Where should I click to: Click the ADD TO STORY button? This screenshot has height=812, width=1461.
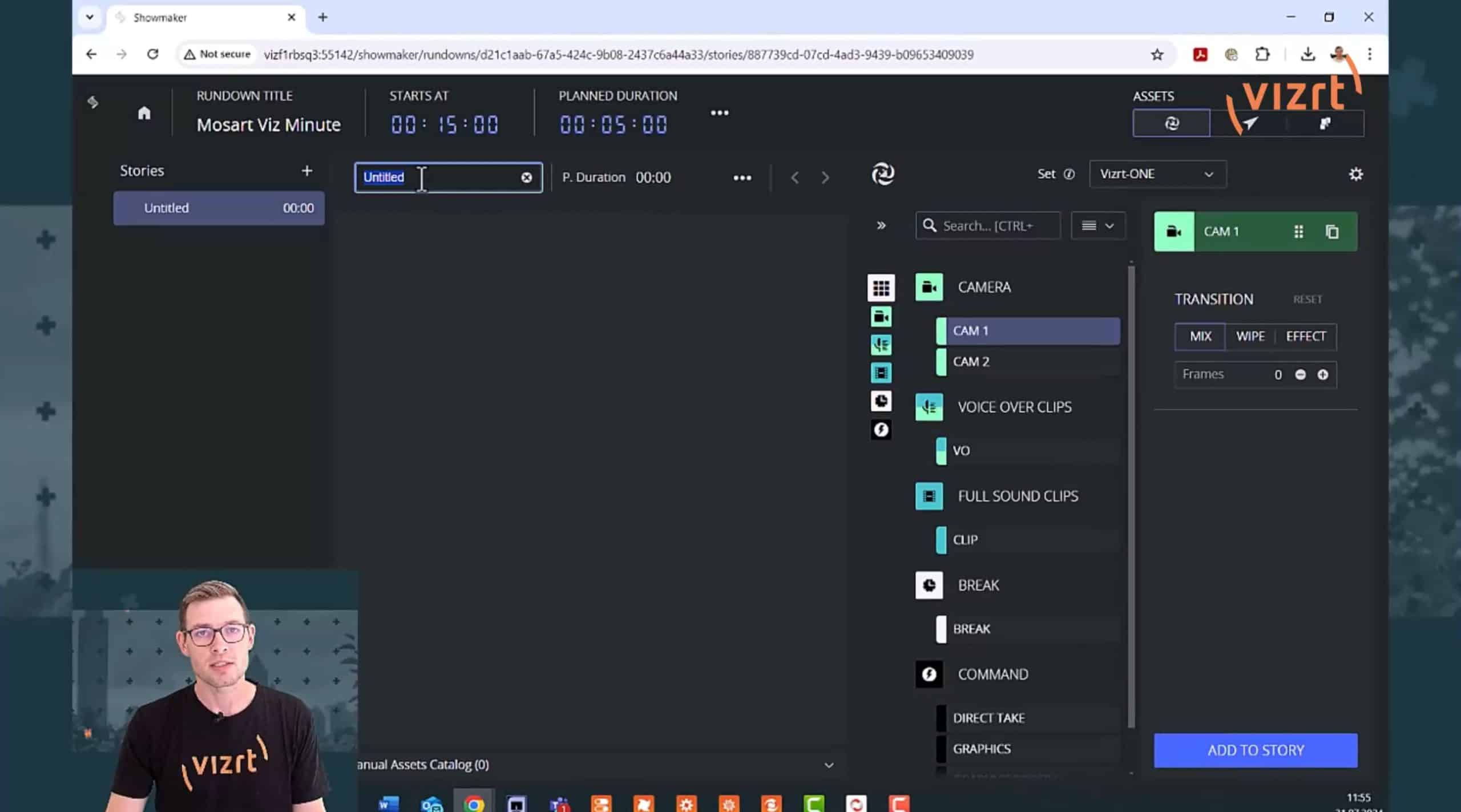[x=1255, y=750]
